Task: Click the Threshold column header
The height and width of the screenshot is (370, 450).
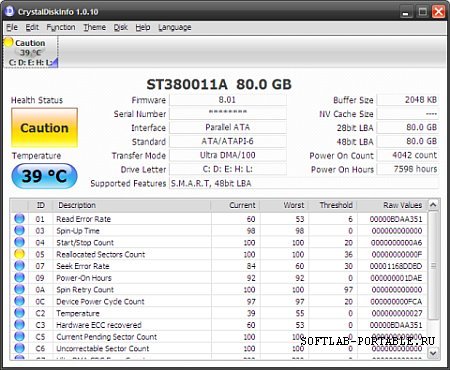Action: coord(333,205)
